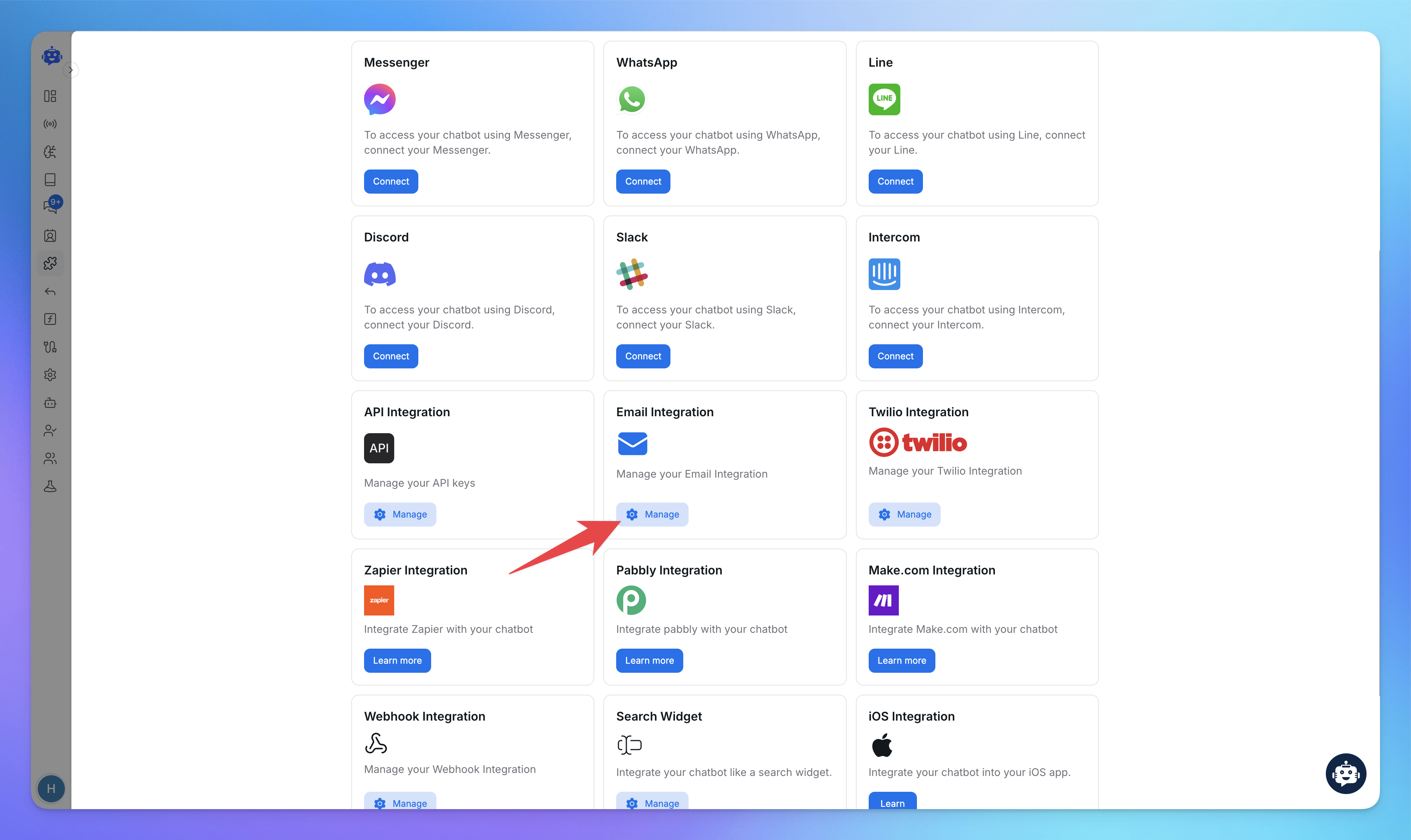The width and height of the screenshot is (1411, 840).
Task: Click the 'iOS Integration' heading
Action: [911, 716]
